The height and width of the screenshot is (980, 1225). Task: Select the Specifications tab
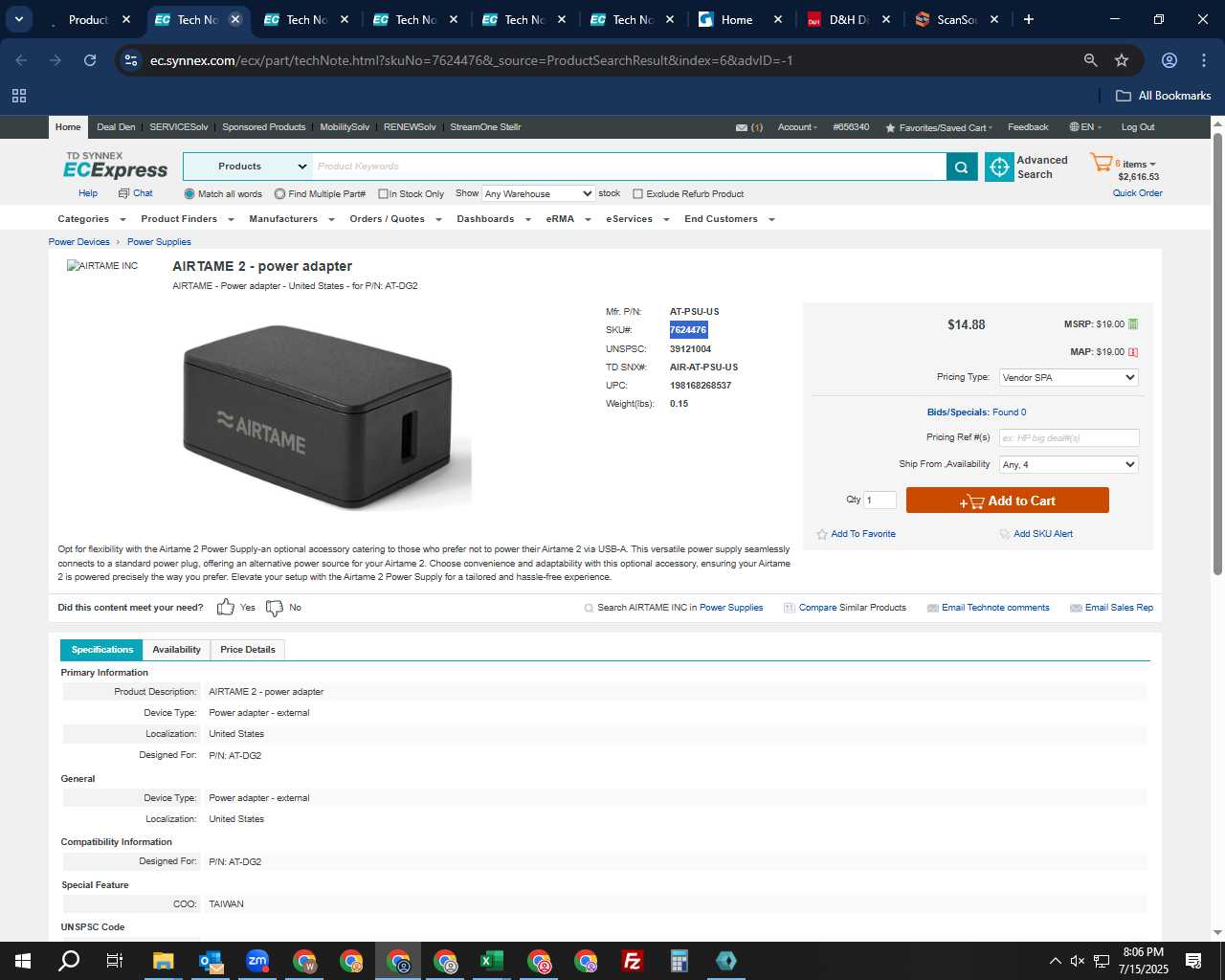tap(101, 650)
